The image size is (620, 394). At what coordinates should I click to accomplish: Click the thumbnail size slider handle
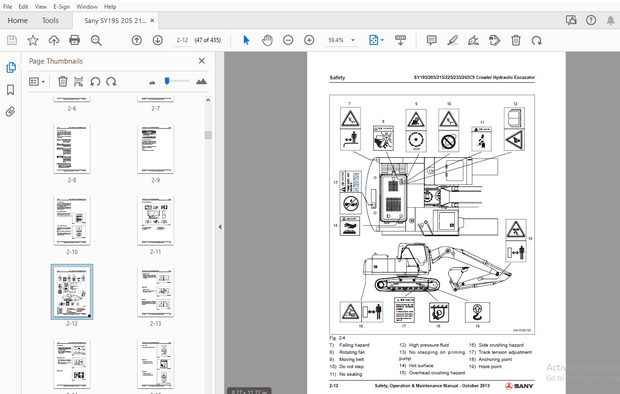pos(167,81)
